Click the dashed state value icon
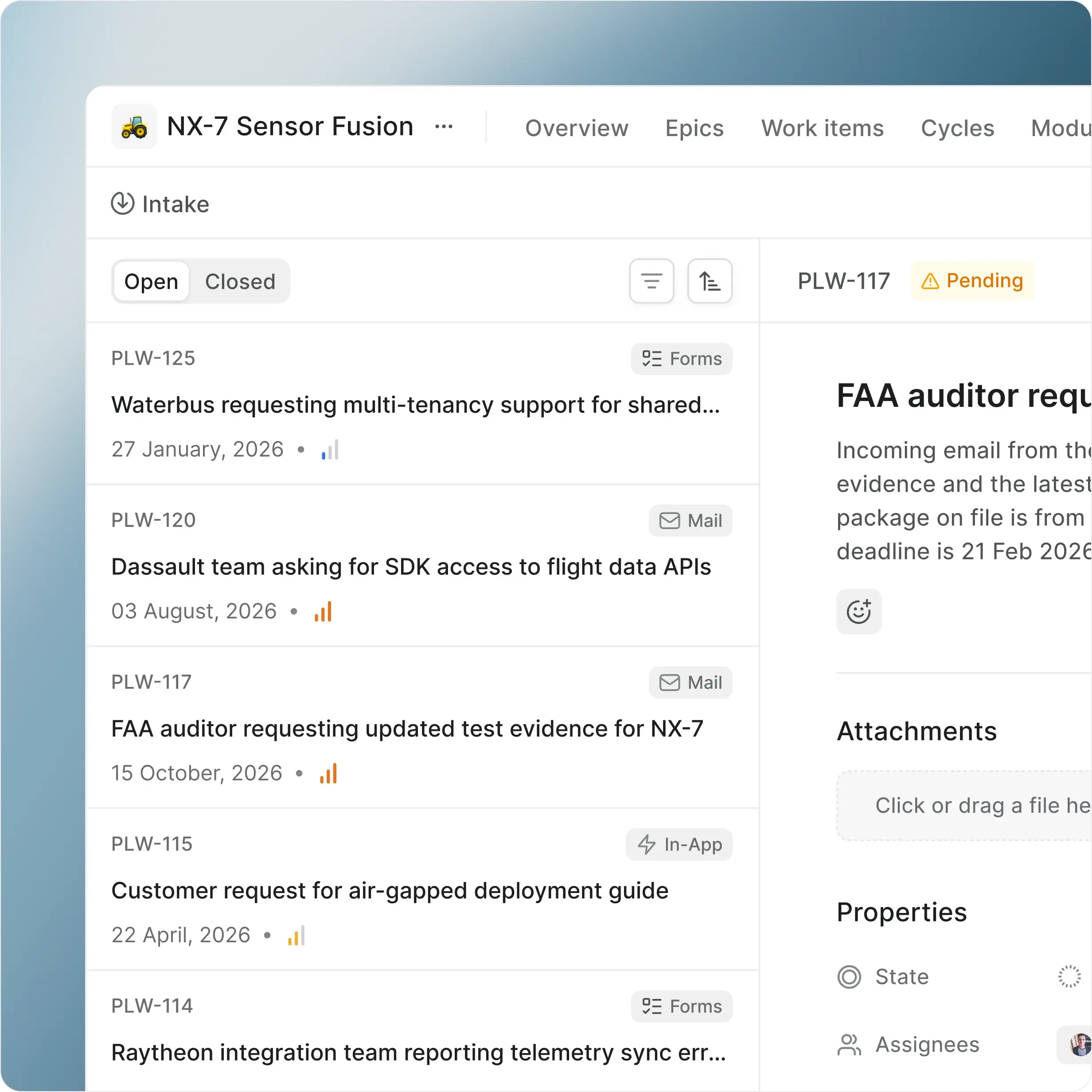The height and width of the screenshot is (1092, 1092). (x=1069, y=976)
